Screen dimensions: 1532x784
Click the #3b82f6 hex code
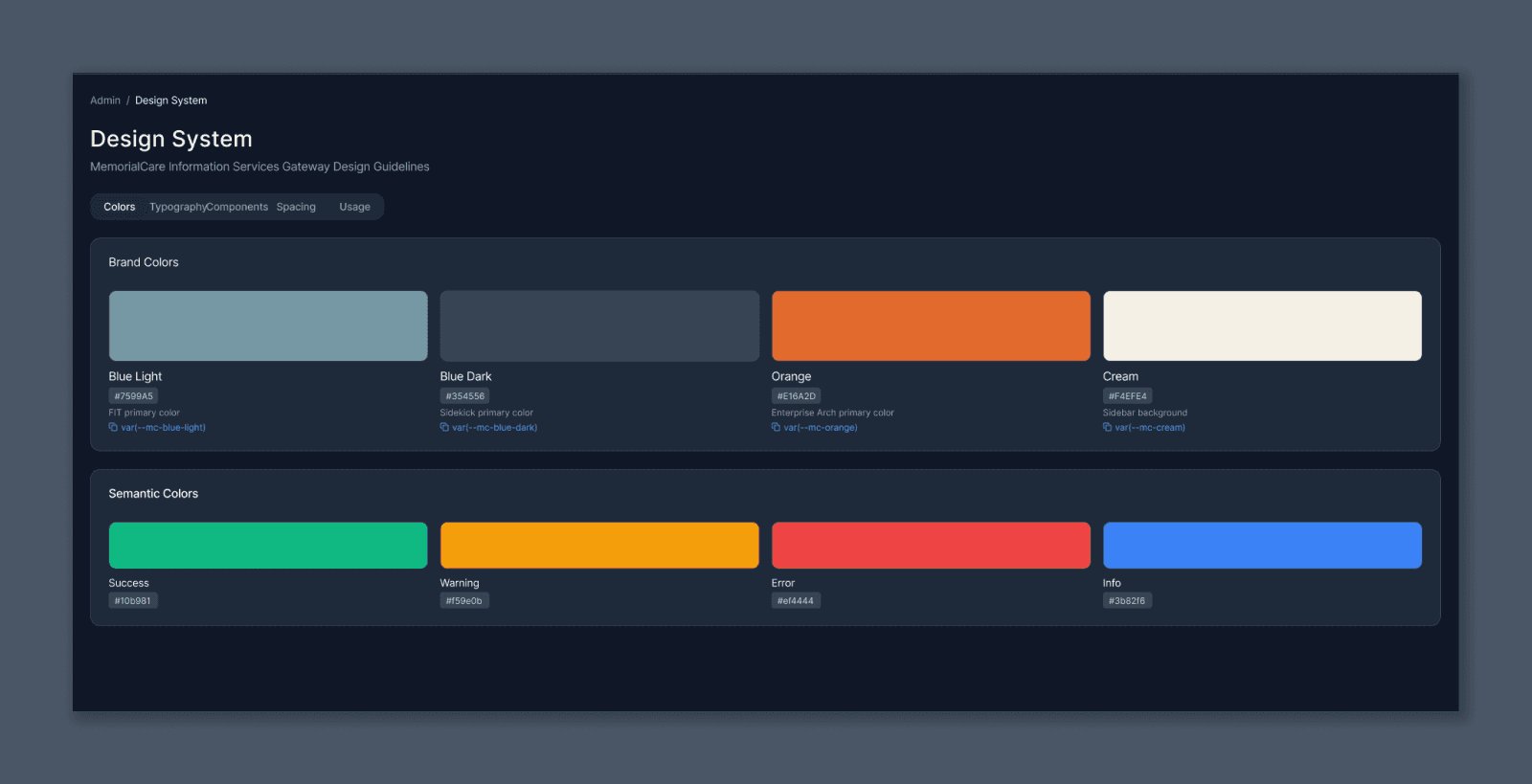pos(1127,601)
